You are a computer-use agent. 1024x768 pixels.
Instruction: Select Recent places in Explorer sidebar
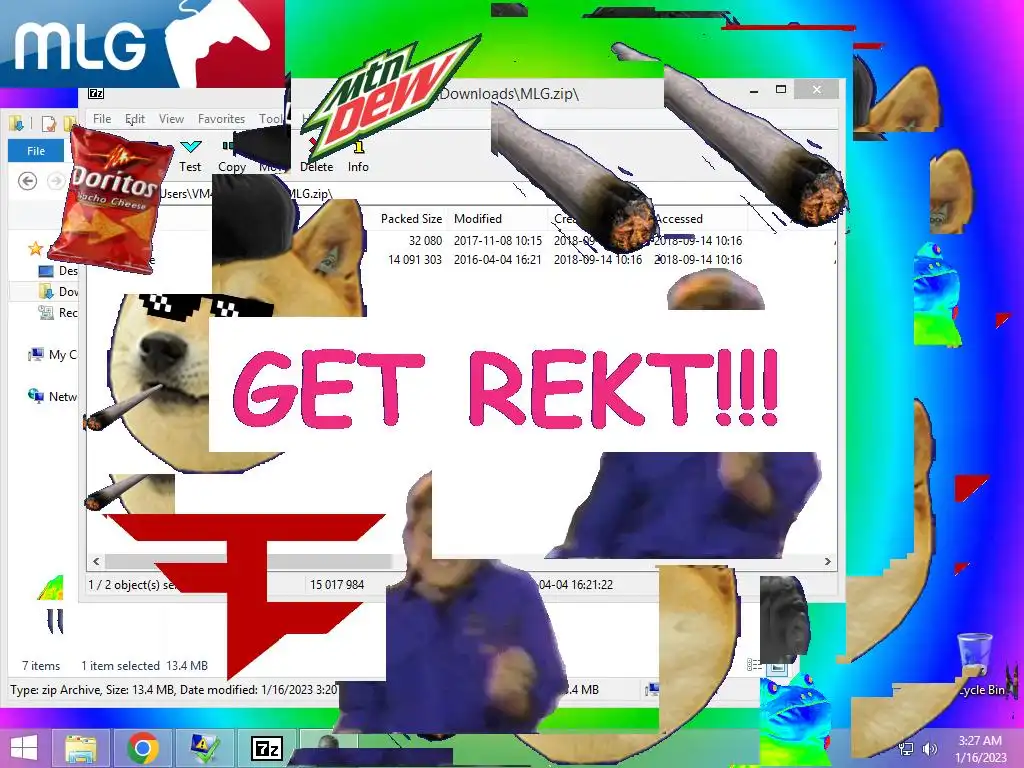tap(58, 313)
